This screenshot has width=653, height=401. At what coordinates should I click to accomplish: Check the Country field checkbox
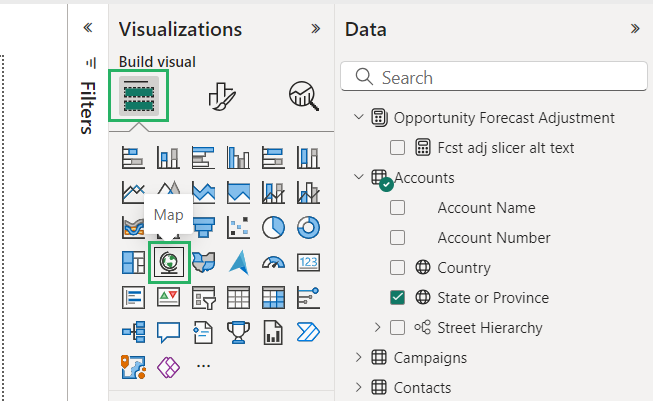[x=398, y=268]
